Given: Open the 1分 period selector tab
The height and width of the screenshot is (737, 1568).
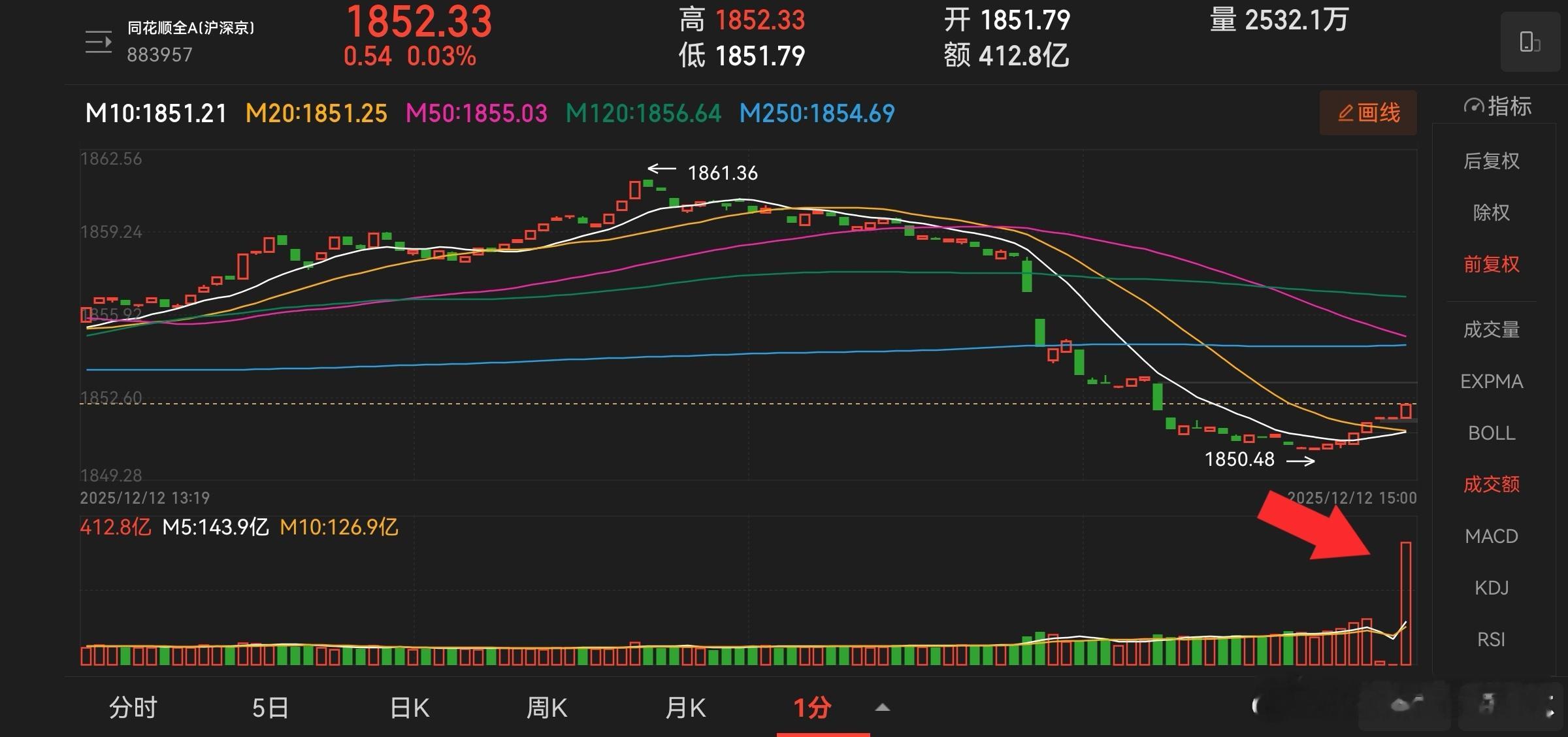Looking at the screenshot, I should point(812,708).
